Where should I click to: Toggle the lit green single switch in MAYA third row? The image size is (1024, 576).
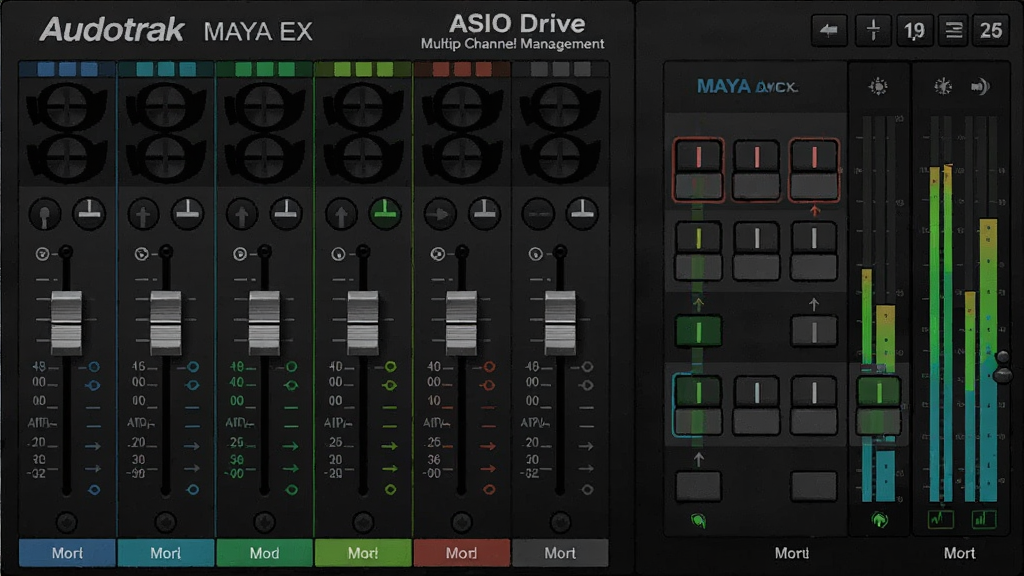click(698, 331)
